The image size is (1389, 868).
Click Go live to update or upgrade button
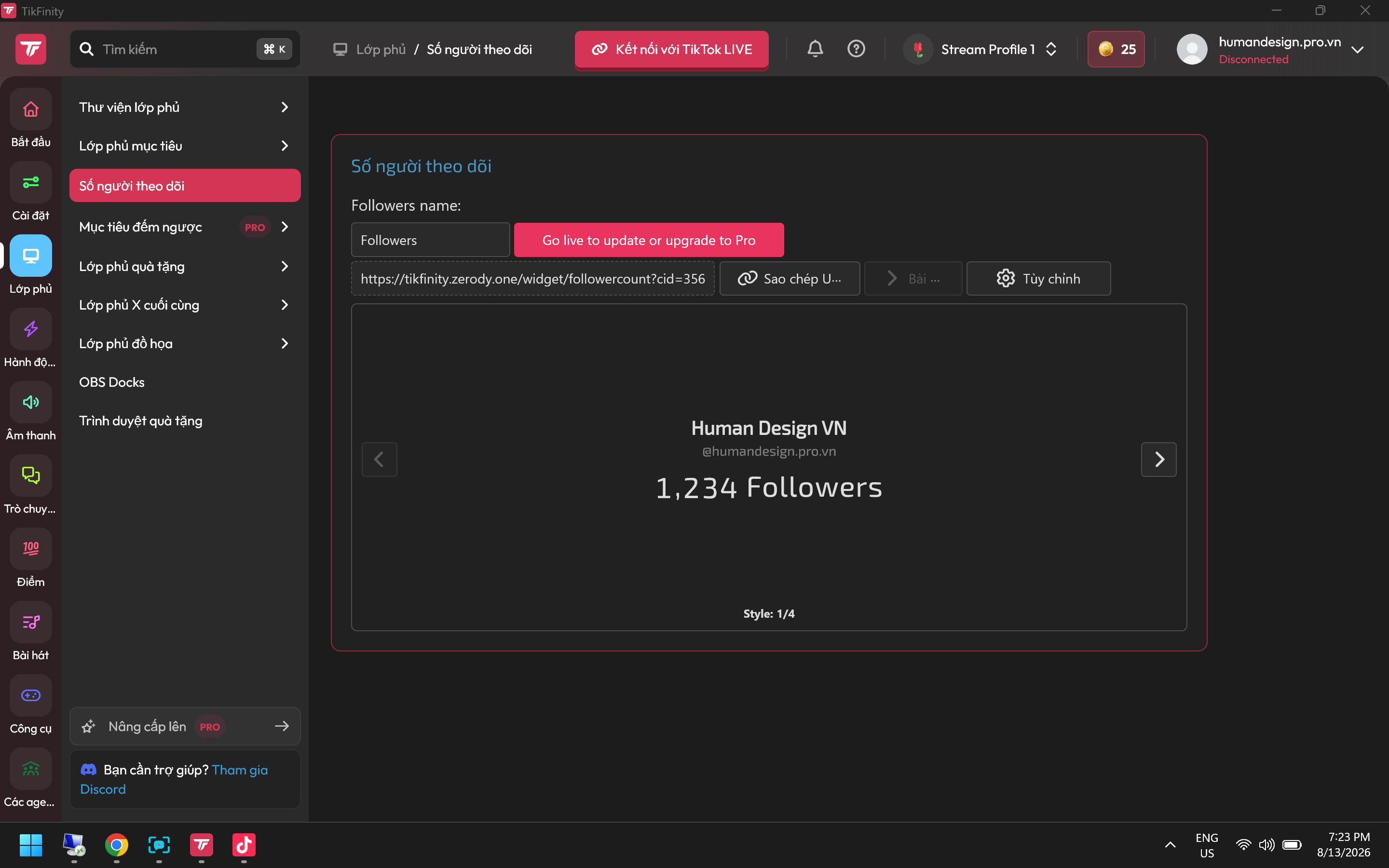[649, 240]
